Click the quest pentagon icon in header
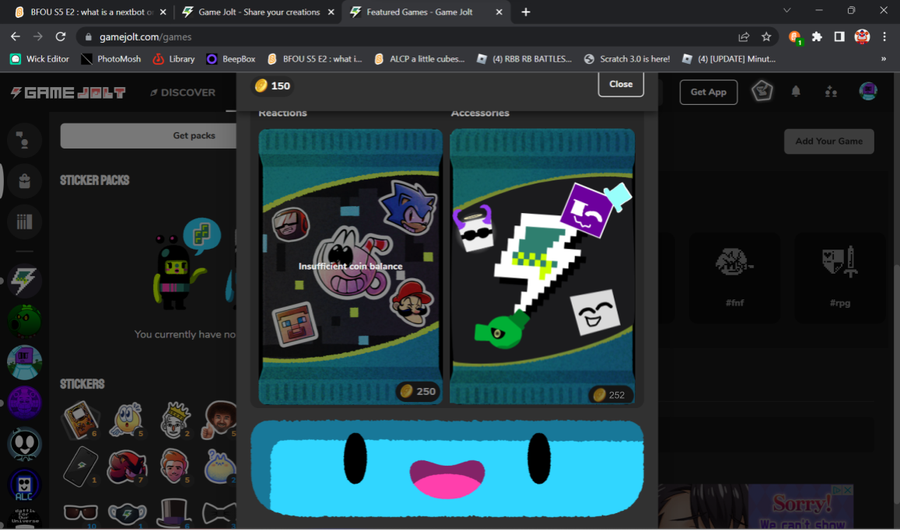Image resolution: width=900 pixels, height=531 pixels. click(762, 91)
